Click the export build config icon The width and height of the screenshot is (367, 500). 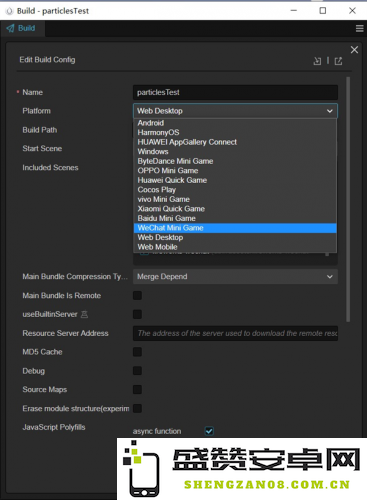tap(338, 61)
